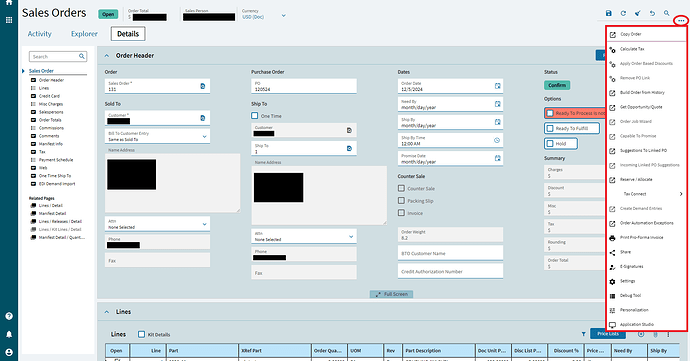Switch to the Explorer tab
Image resolution: width=690 pixels, height=361 pixels.
point(84,34)
